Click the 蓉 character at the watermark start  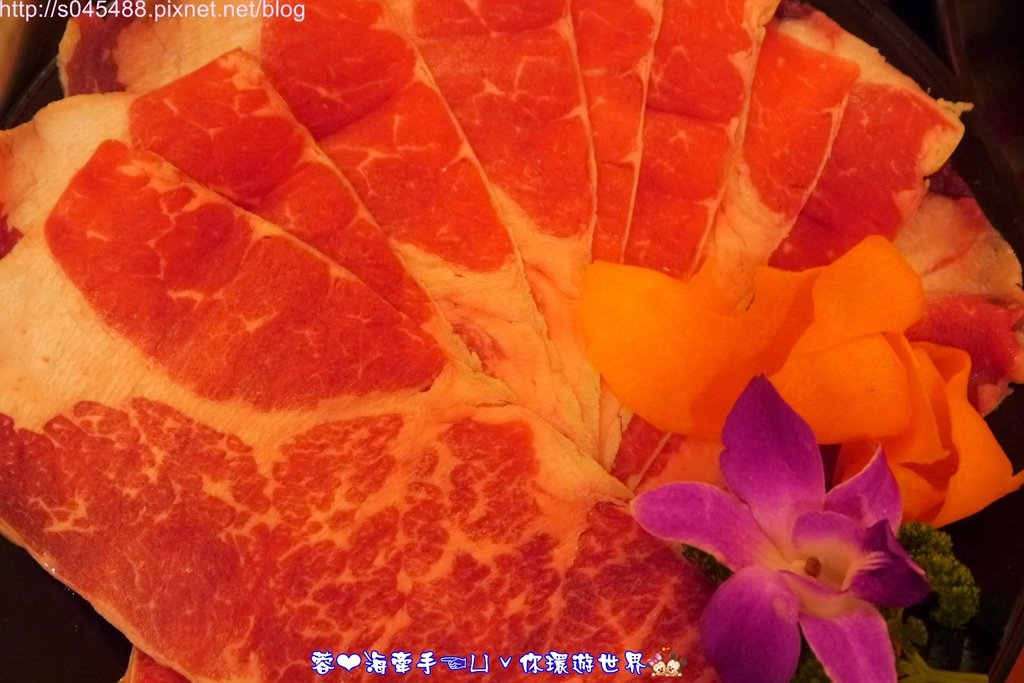click(x=323, y=663)
